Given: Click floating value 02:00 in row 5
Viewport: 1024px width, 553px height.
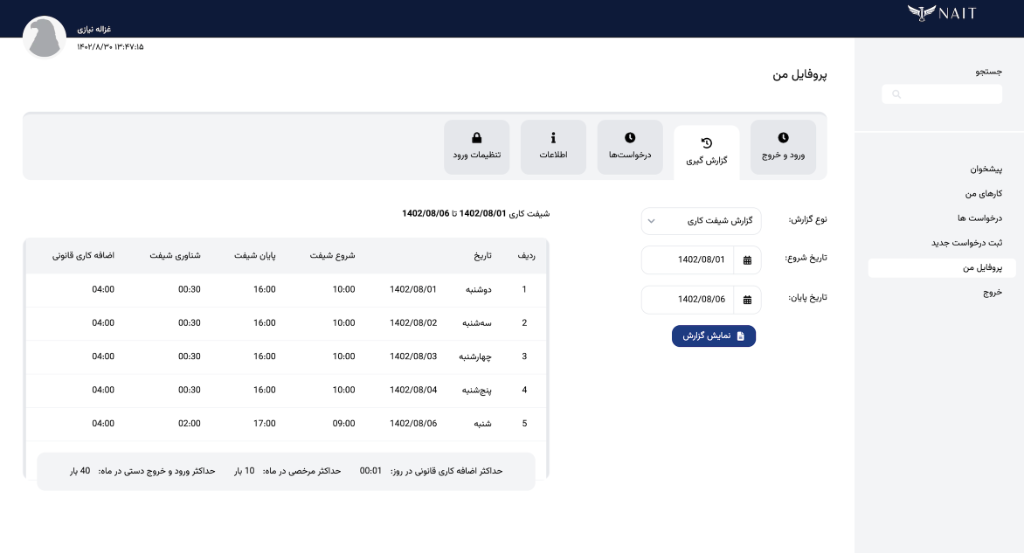Looking at the screenshot, I should point(189,424).
